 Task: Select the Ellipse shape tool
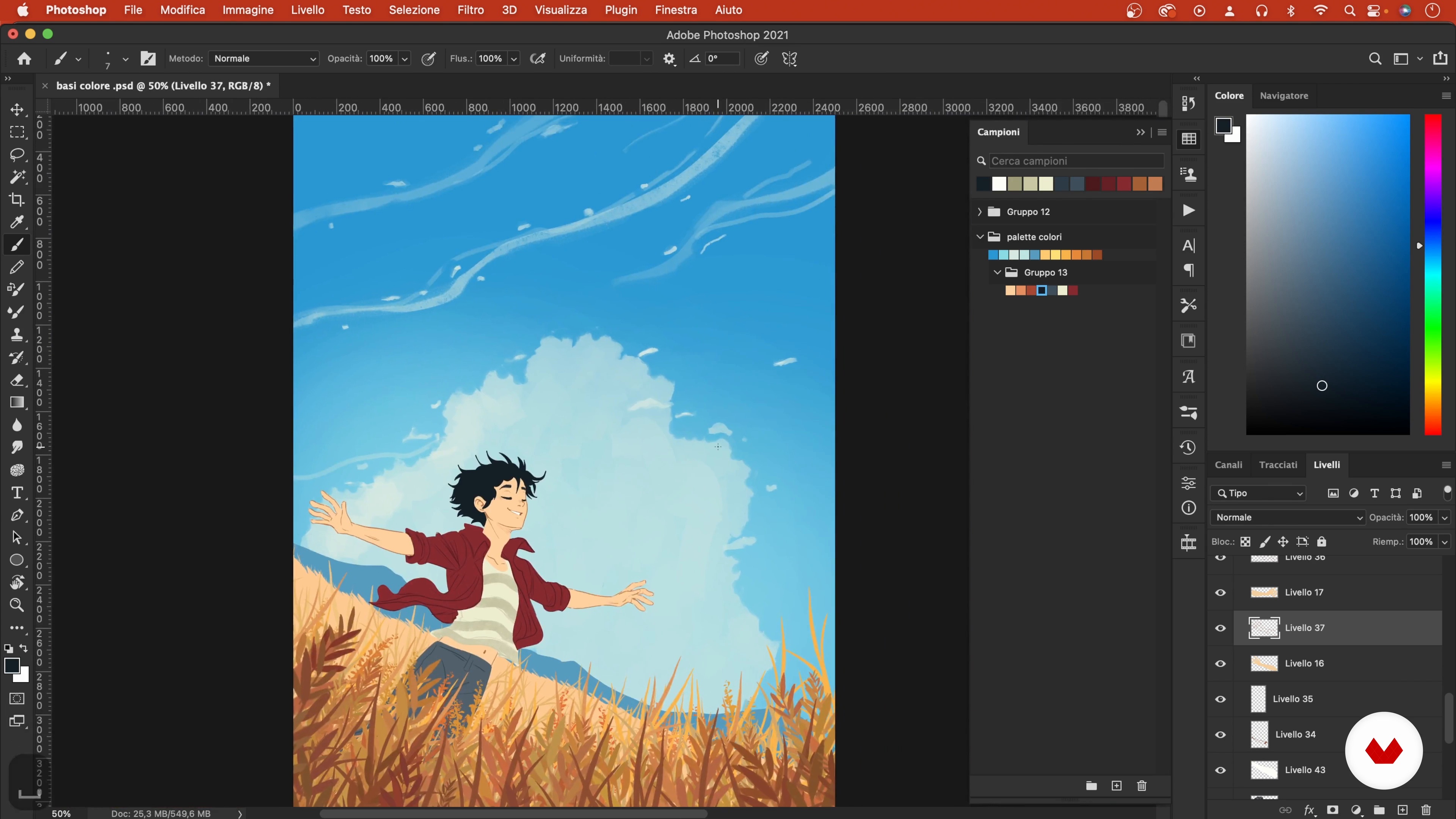[17, 560]
